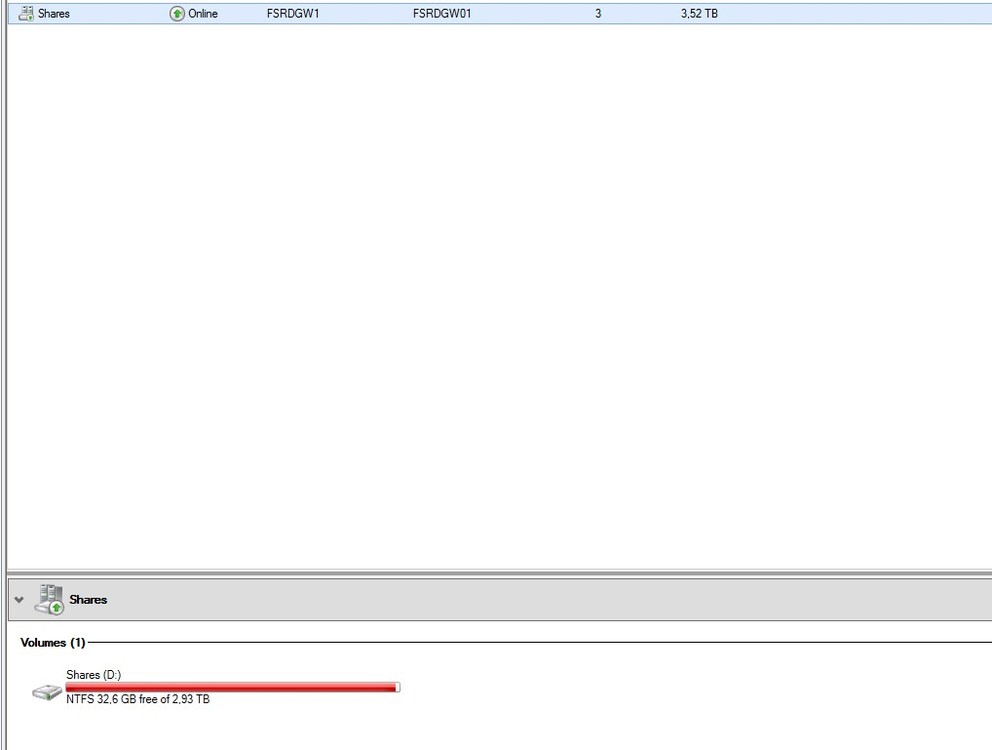
Task: Click the number 3 cell in the row
Action: pyautogui.click(x=598, y=14)
